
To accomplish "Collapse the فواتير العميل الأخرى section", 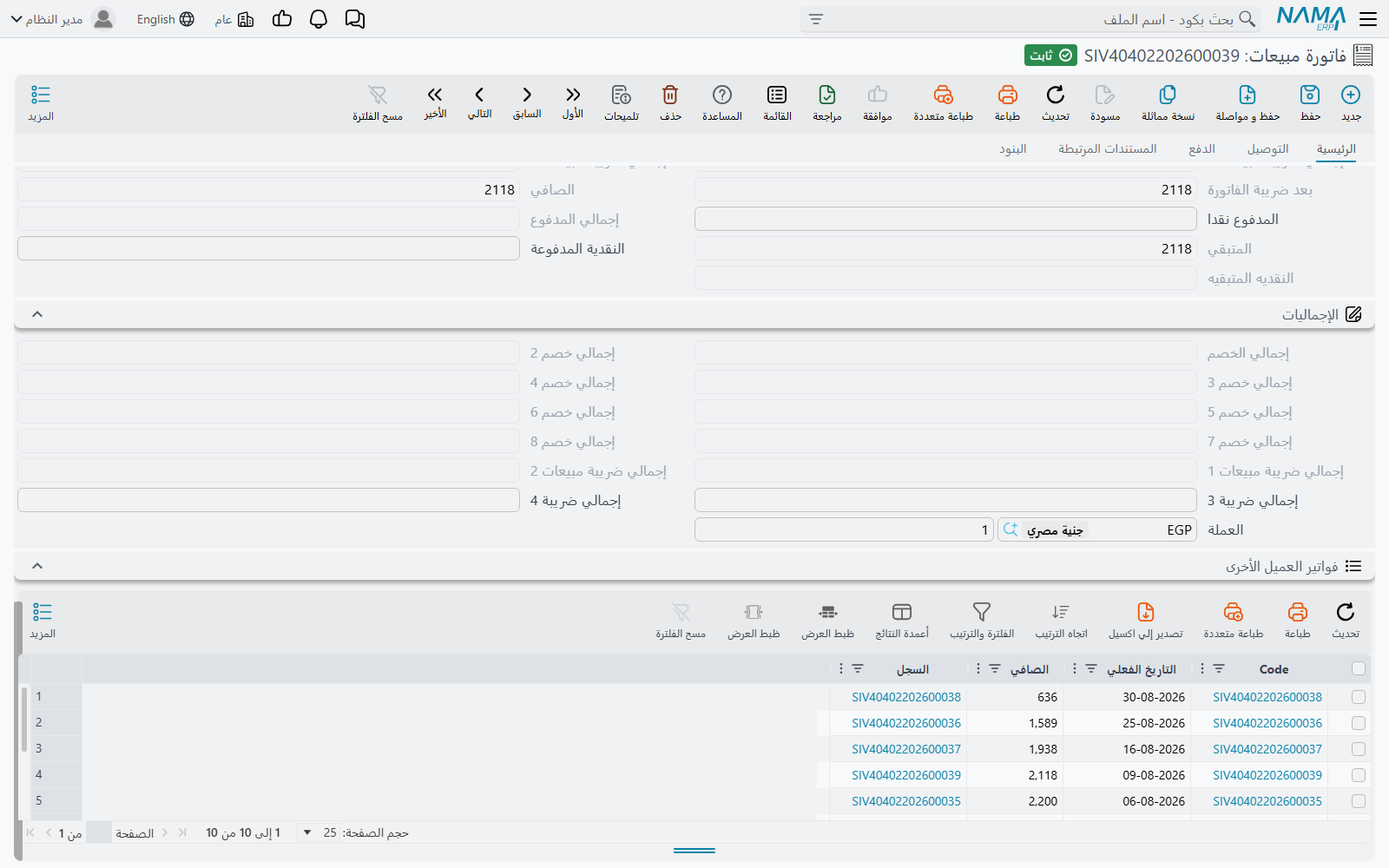I will click(x=37, y=566).
